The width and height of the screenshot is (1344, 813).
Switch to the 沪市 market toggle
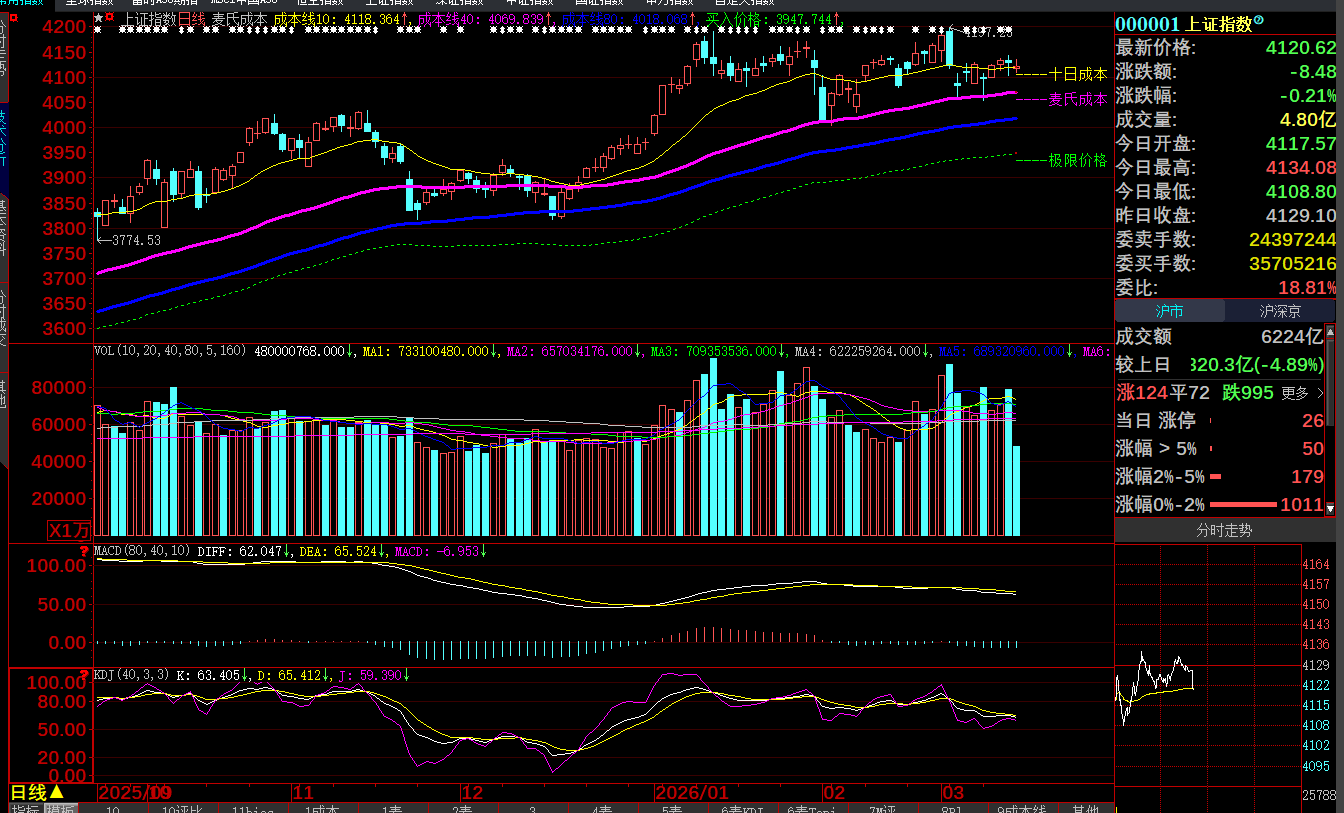1169,312
